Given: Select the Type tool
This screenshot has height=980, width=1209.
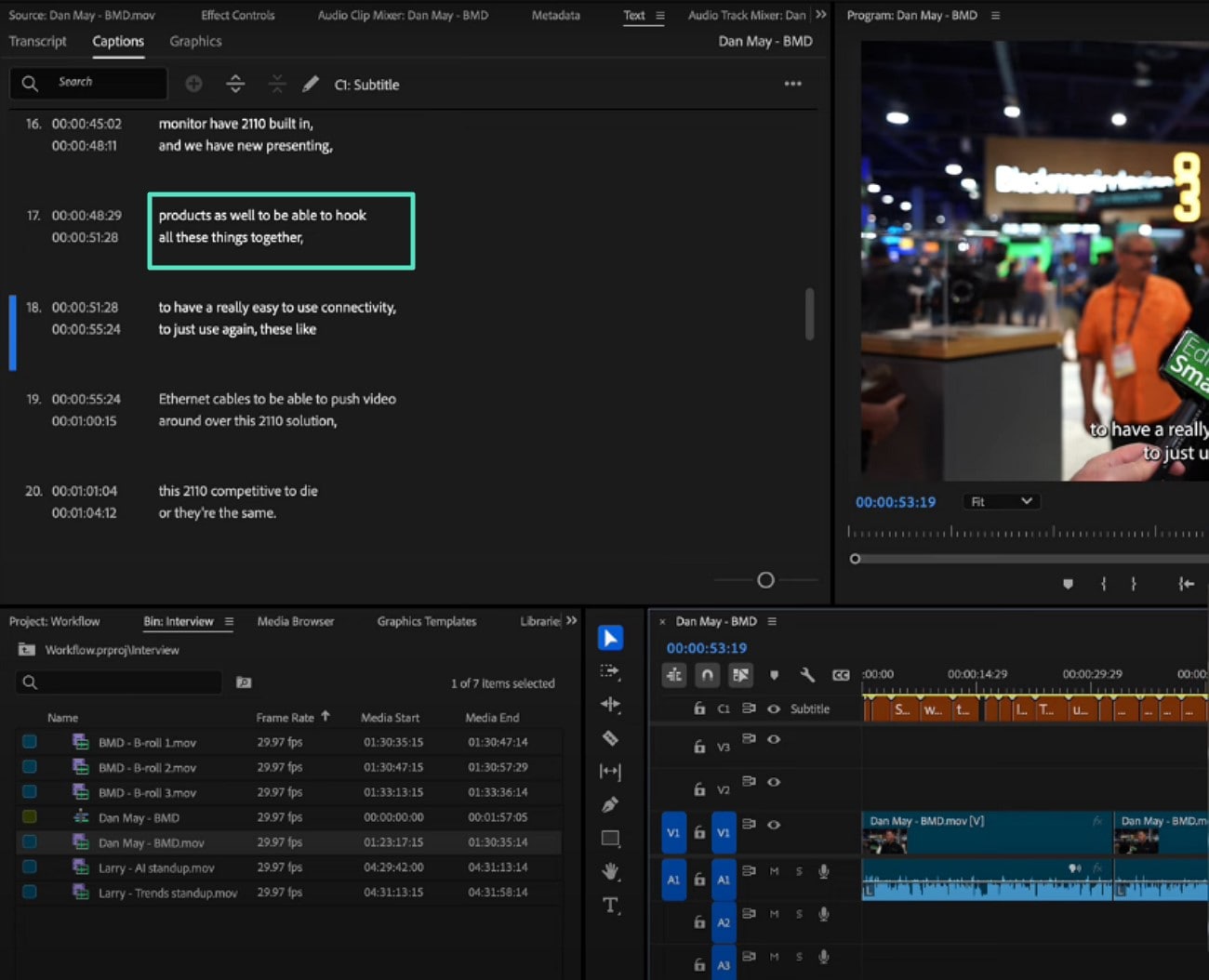Looking at the screenshot, I should coord(610,905).
